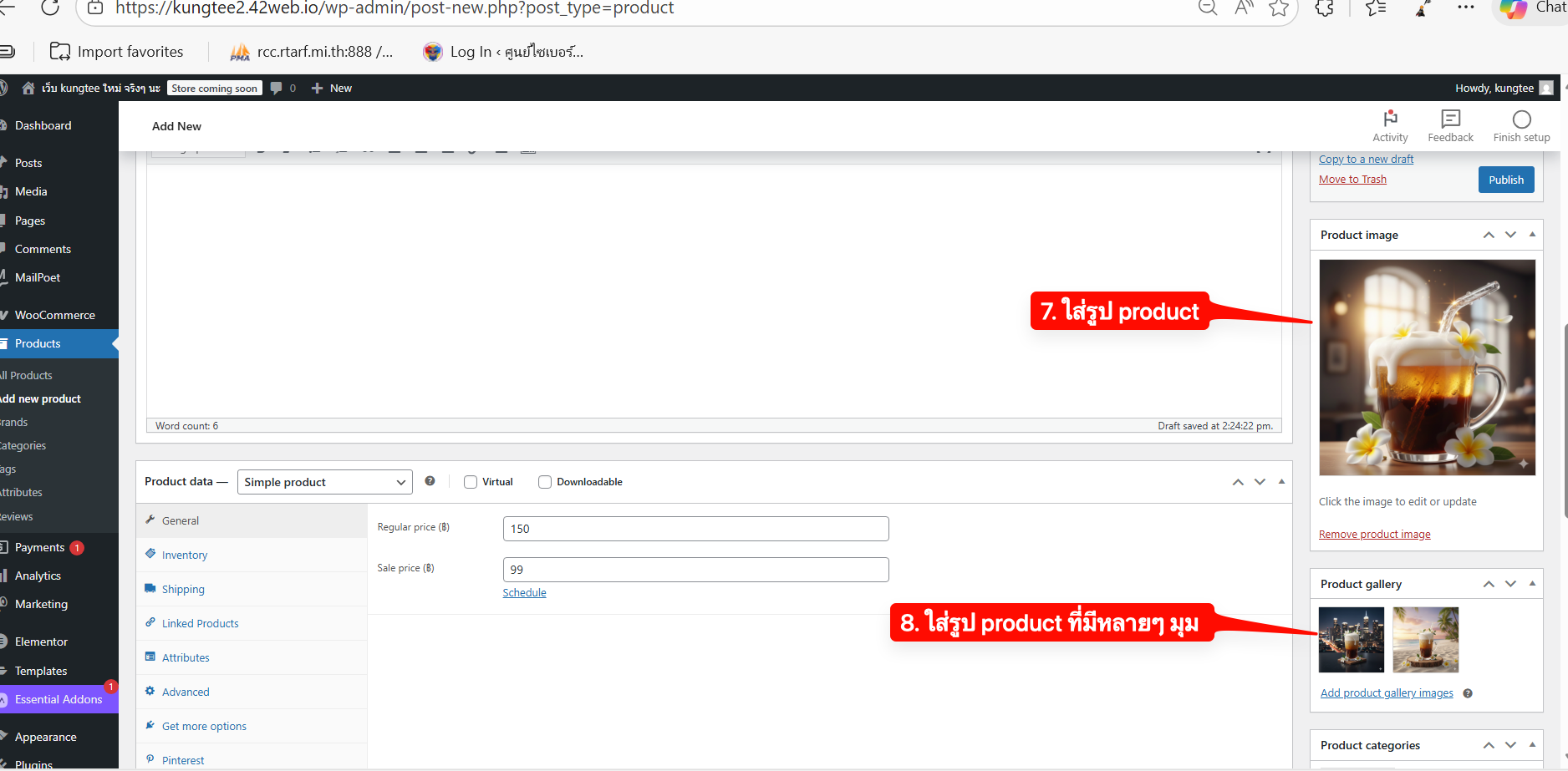Click the Remove product image link

1374,535
